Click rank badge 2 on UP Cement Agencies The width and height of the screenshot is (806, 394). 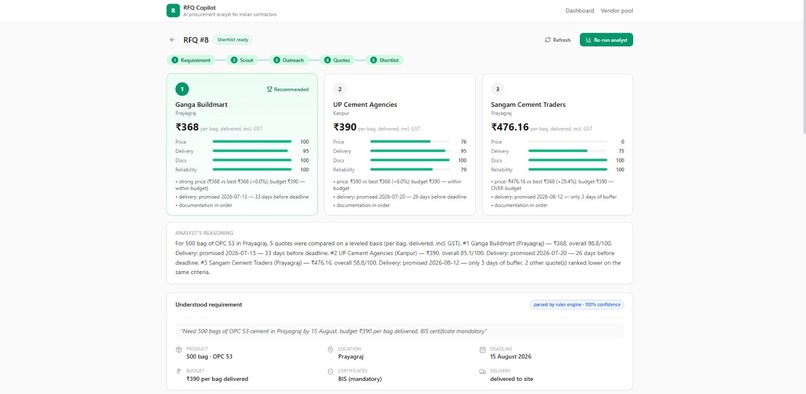[339, 89]
